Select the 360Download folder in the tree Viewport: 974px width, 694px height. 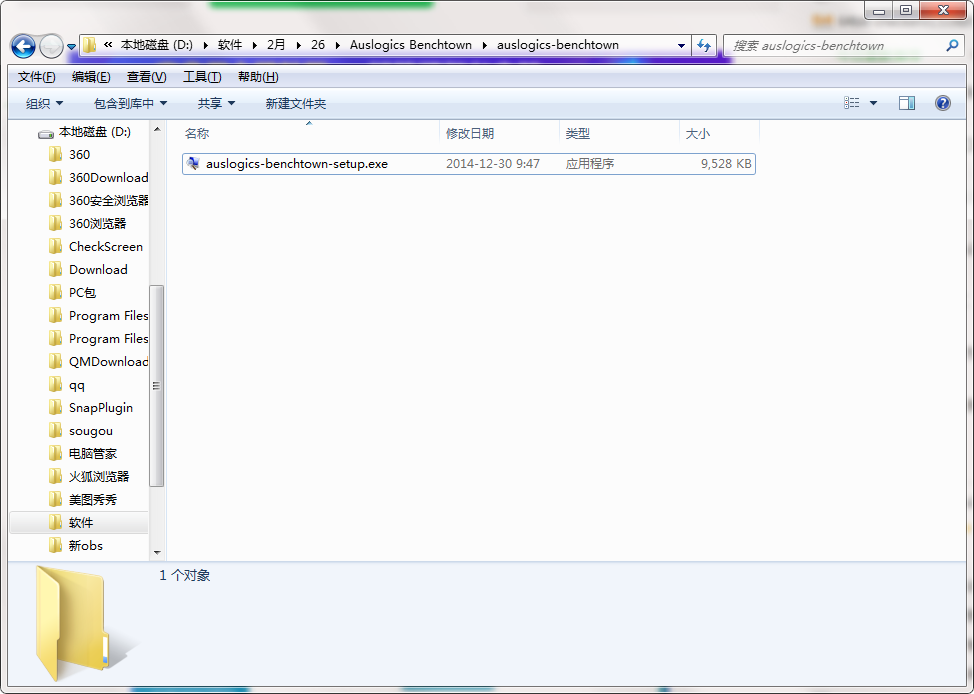[x=109, y=178]
